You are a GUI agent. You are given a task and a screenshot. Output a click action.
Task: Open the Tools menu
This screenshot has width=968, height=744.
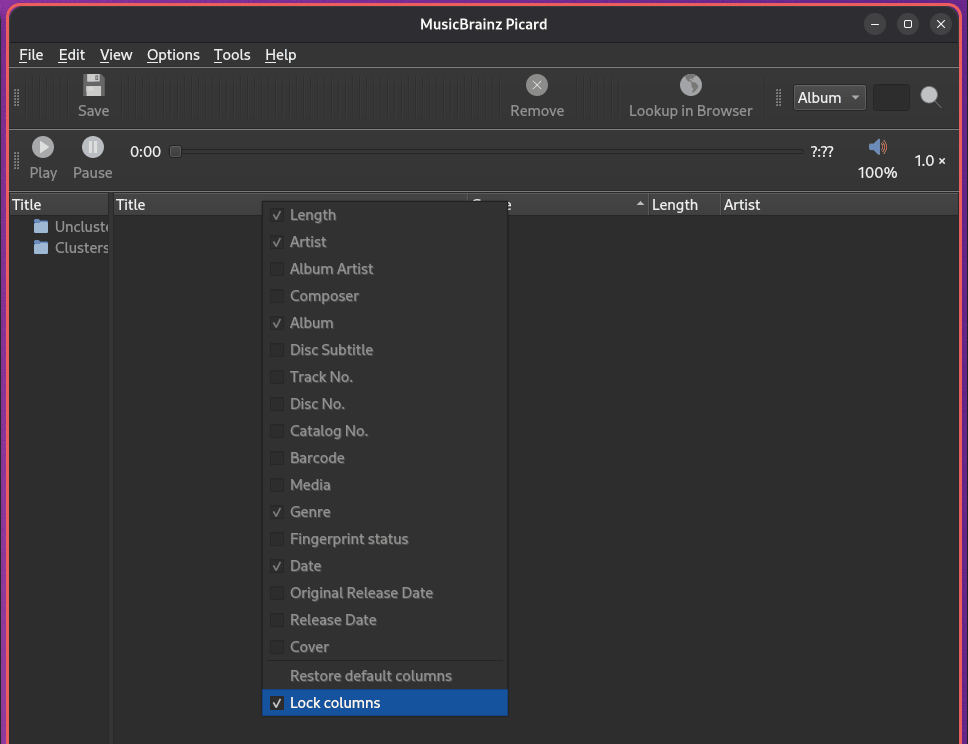pos(232,55)
